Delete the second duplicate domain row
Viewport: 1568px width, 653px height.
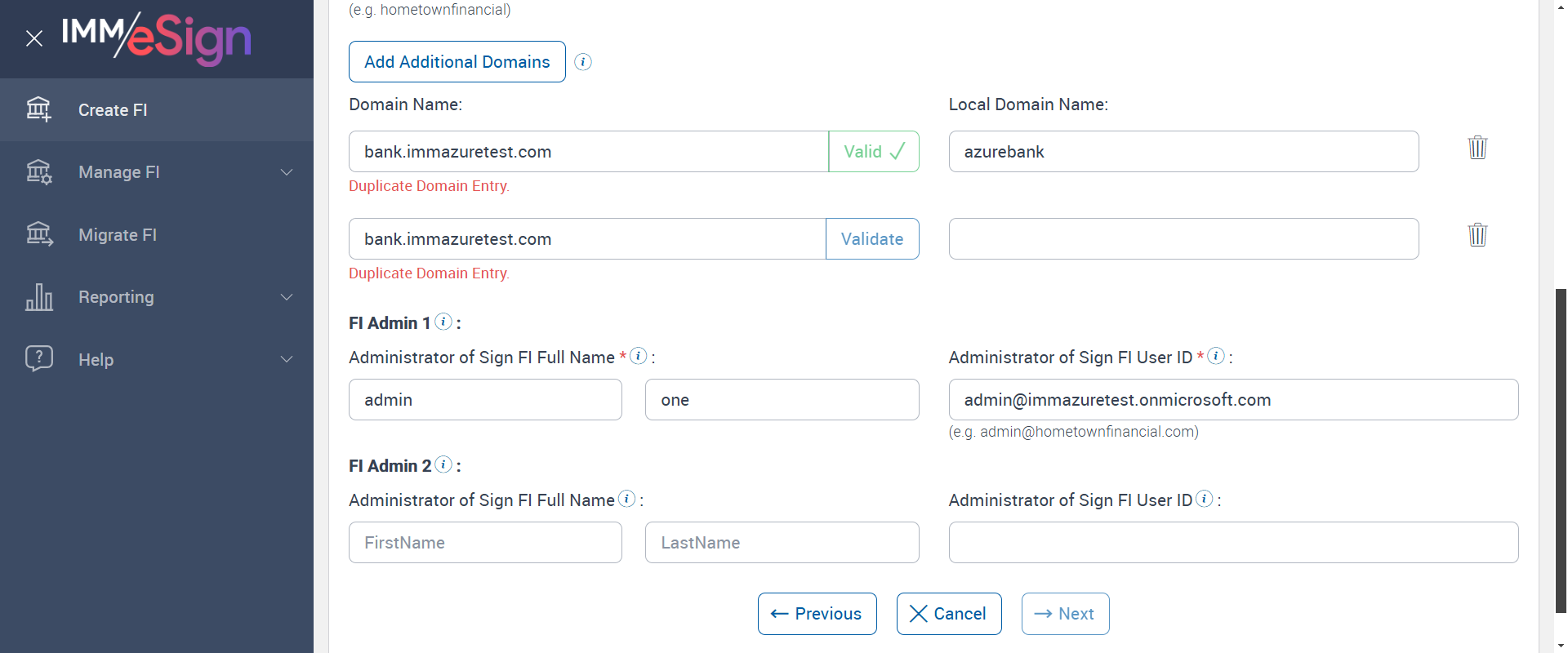[1477, 235]
